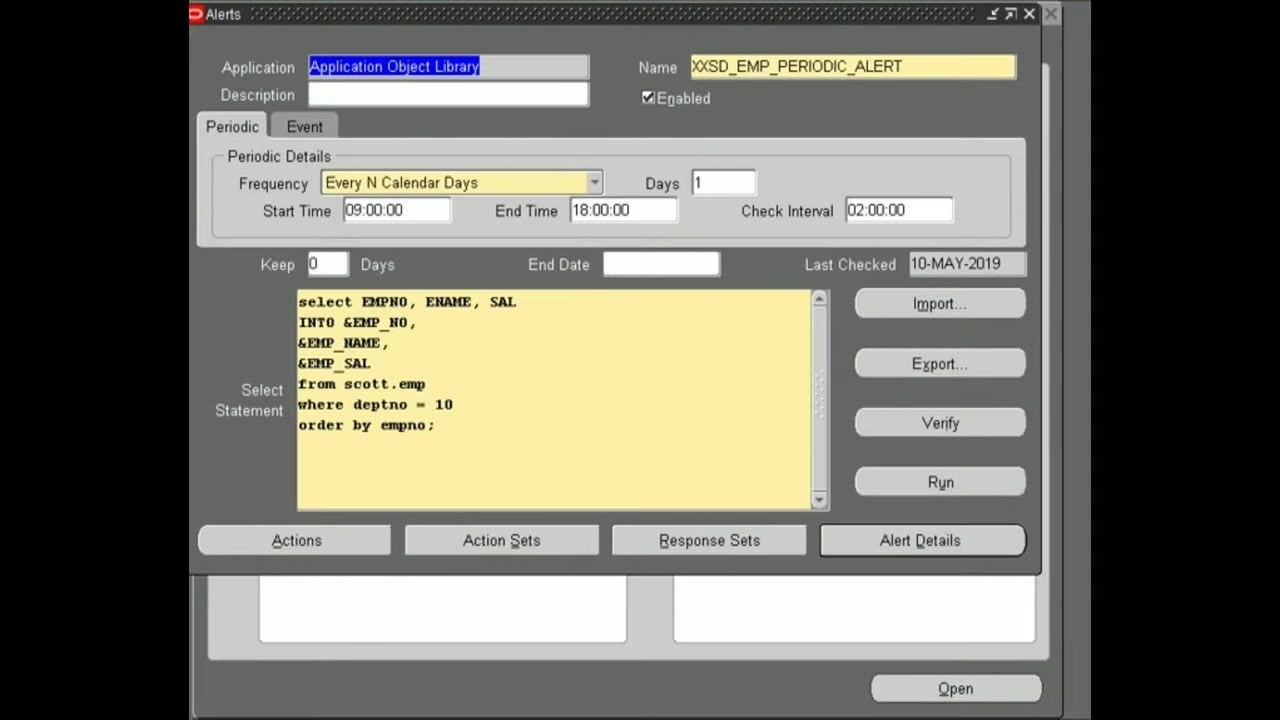Click the End Date field

(661, 264)
